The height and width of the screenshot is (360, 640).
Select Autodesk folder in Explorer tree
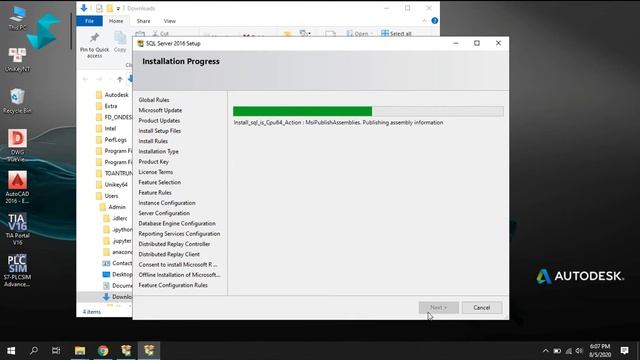coord(112,95)
